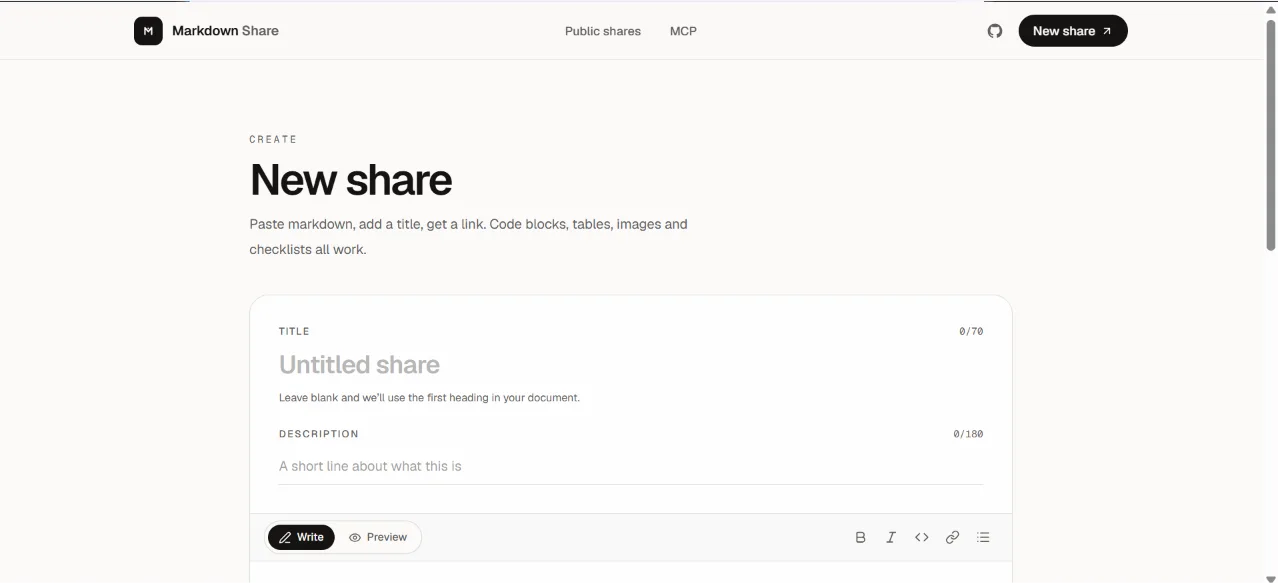The height and width of the screenshot is (583, 1278).
Task: Click the "Paste markdown, add a title" intro text
Action: 468,237
